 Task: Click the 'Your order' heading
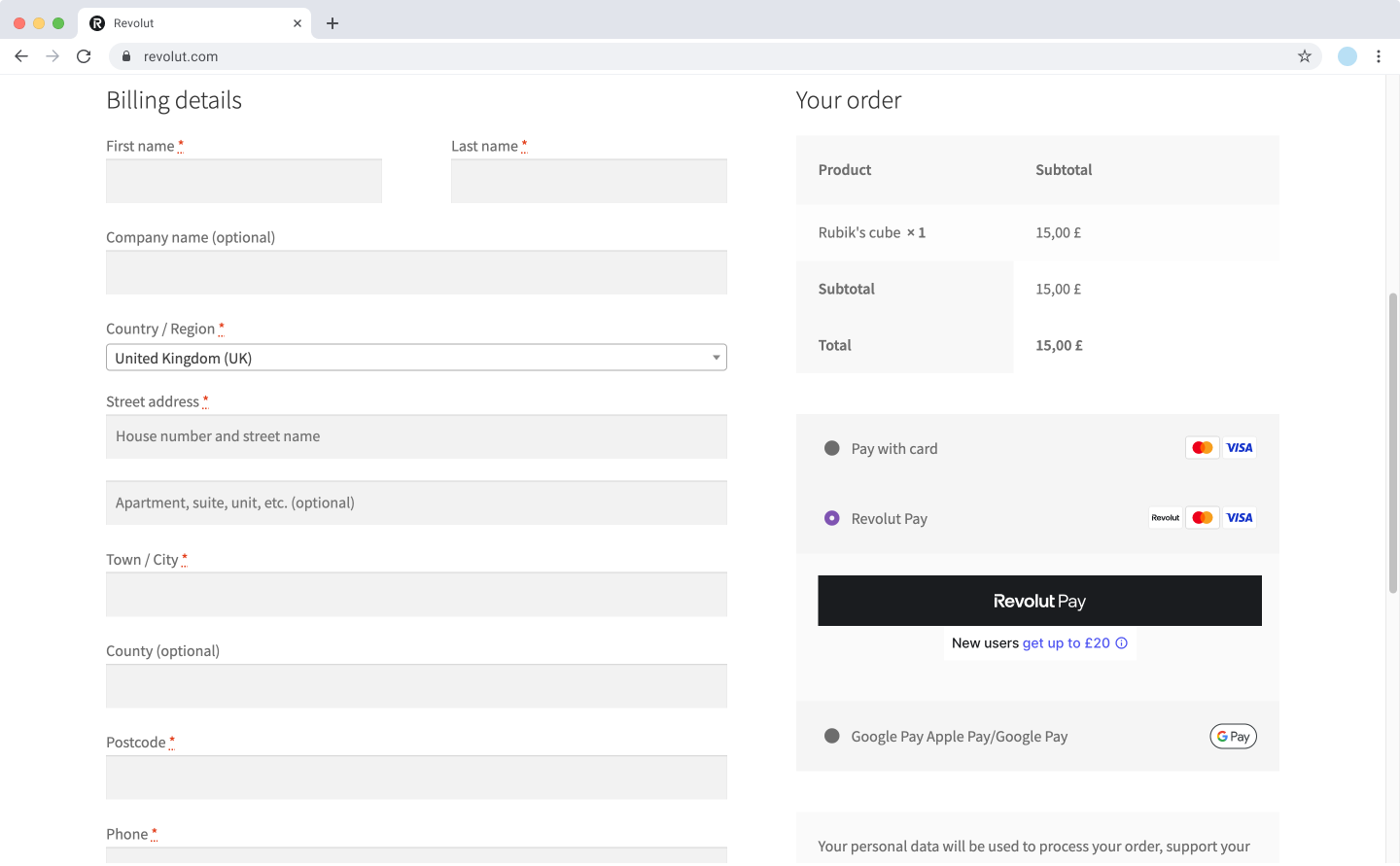click(x=849, y=100)
